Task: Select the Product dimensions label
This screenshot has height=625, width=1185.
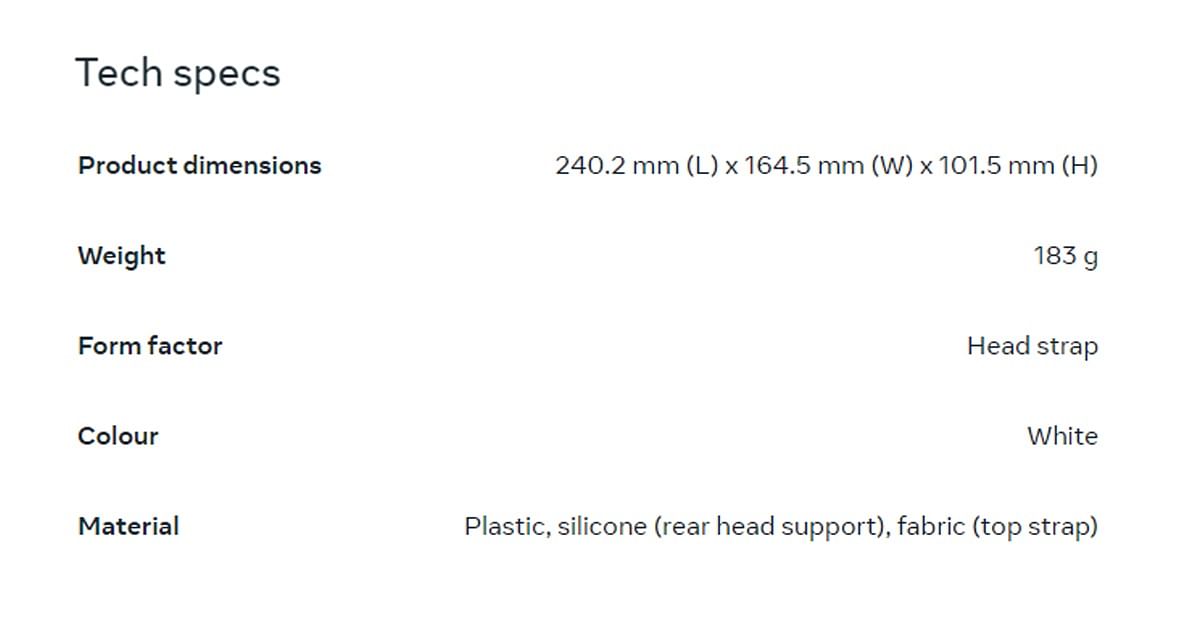Action: coord(200,165)
